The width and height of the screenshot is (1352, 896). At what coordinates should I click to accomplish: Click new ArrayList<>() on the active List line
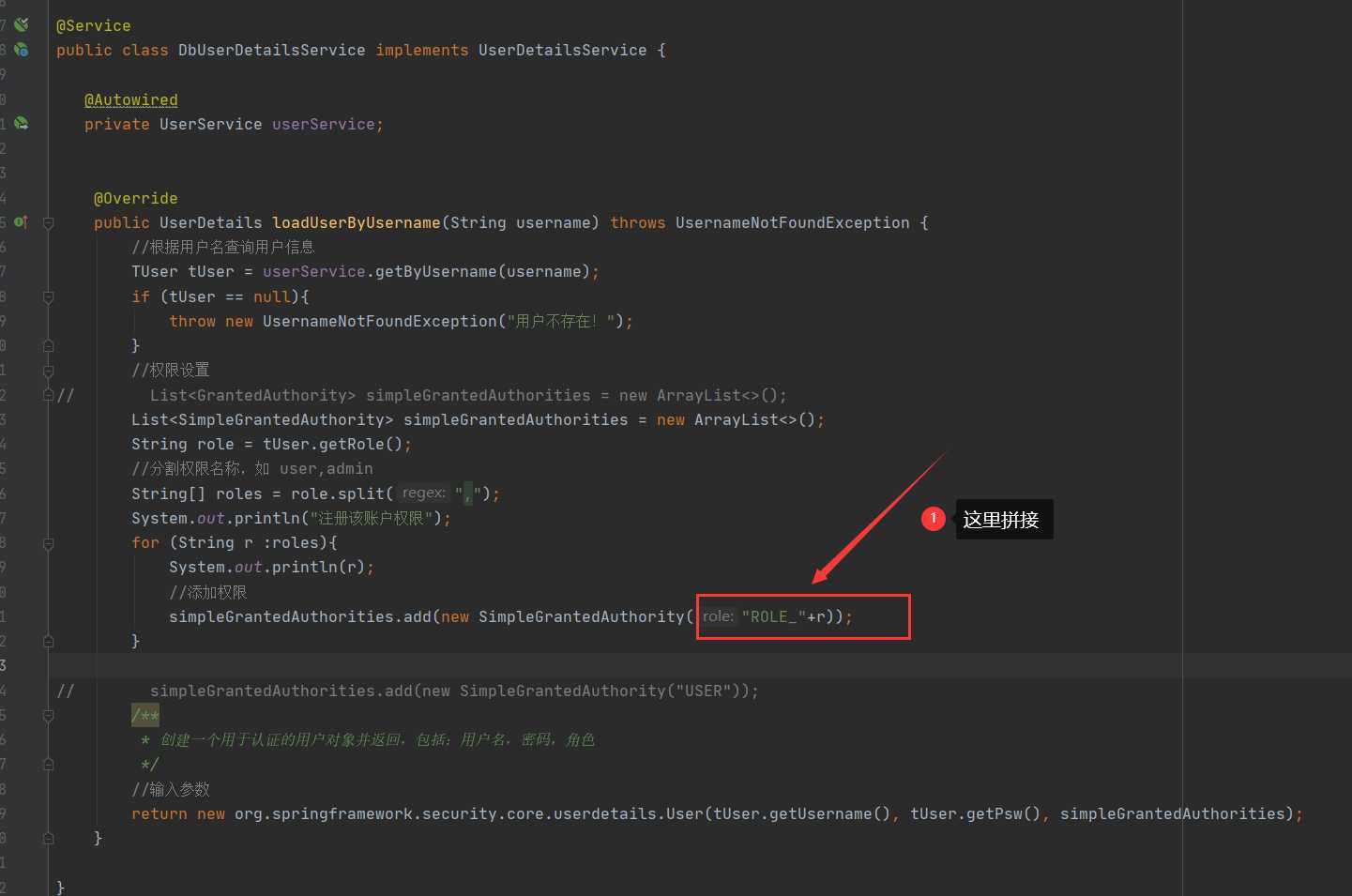pos(737,419)
